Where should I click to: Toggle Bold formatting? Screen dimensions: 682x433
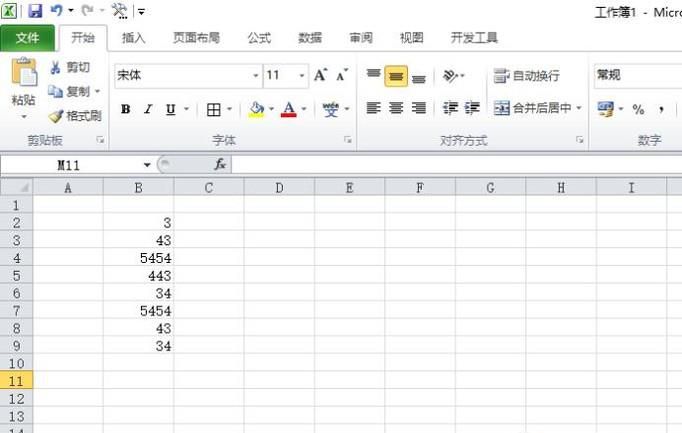[126, 109]
